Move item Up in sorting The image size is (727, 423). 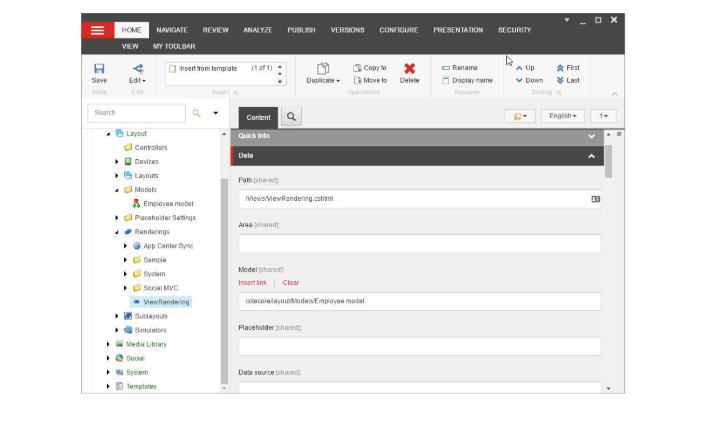click(x=525, y=68)
